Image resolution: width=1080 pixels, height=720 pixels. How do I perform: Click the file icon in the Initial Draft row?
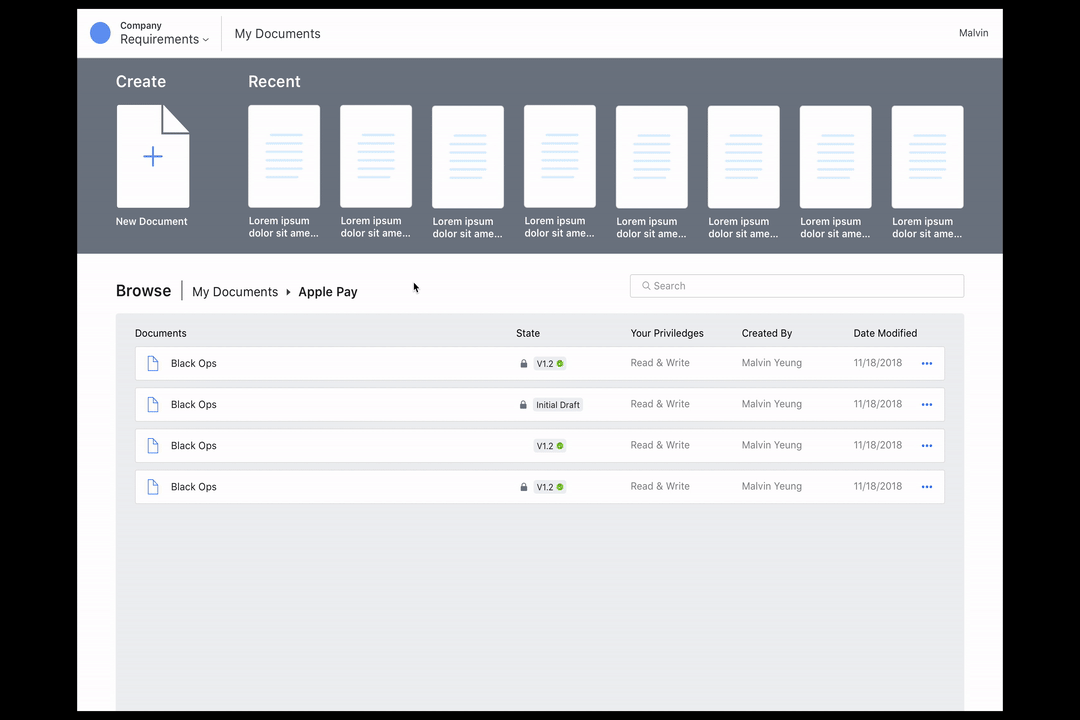tap(153, 404)
